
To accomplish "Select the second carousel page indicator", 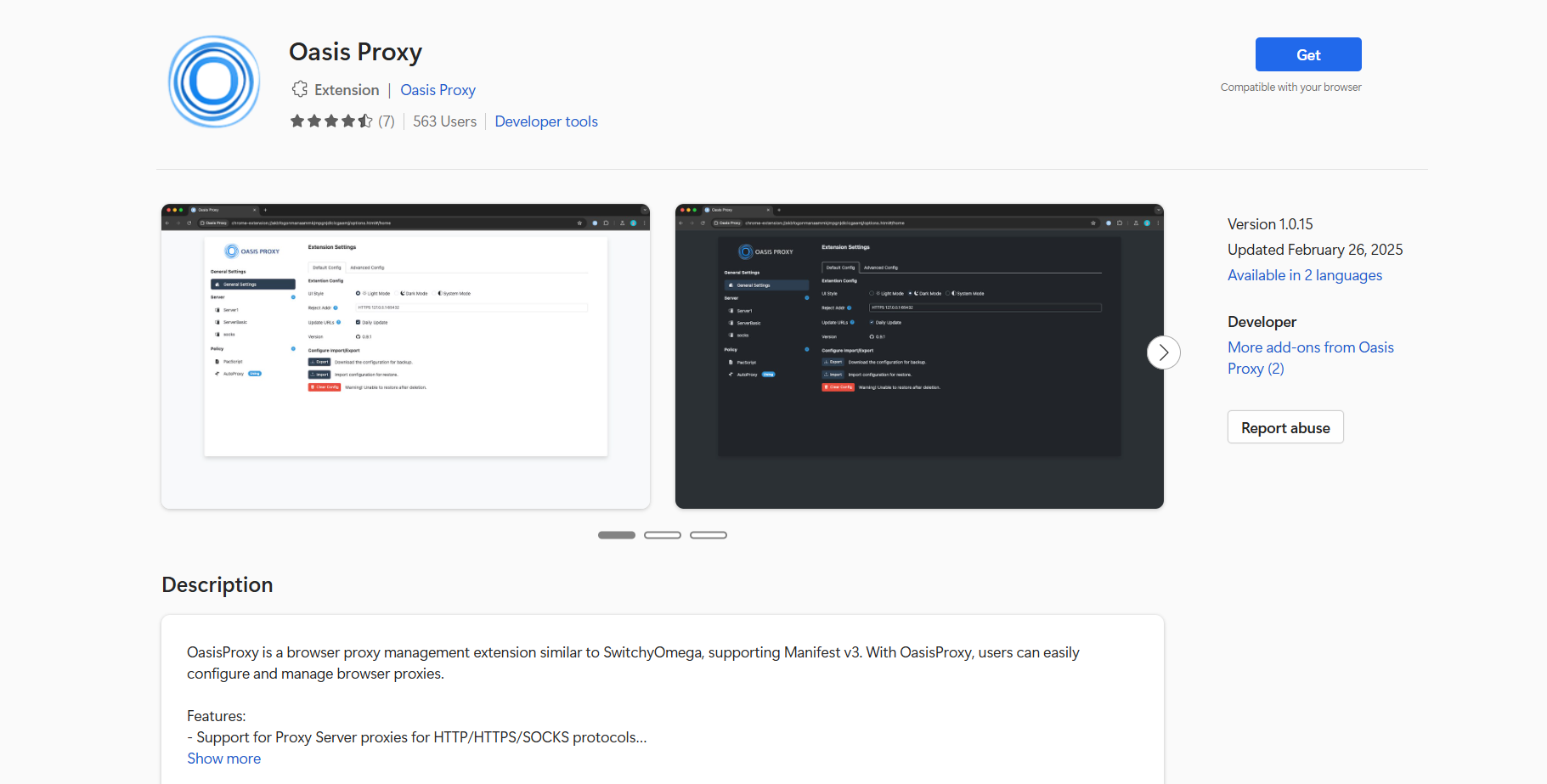I will (x=663, y=535).
